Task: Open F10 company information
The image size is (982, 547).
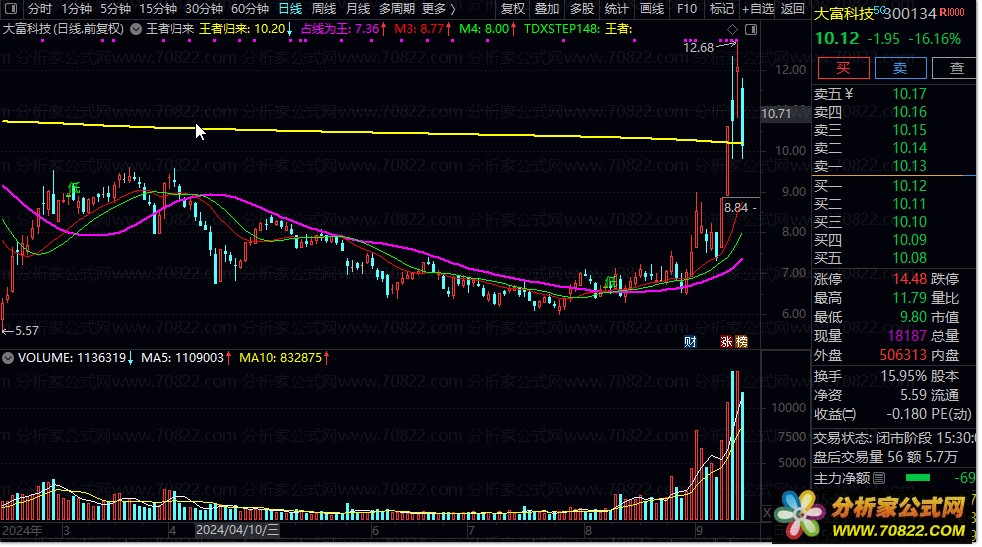Action: (x=687, y=9)
